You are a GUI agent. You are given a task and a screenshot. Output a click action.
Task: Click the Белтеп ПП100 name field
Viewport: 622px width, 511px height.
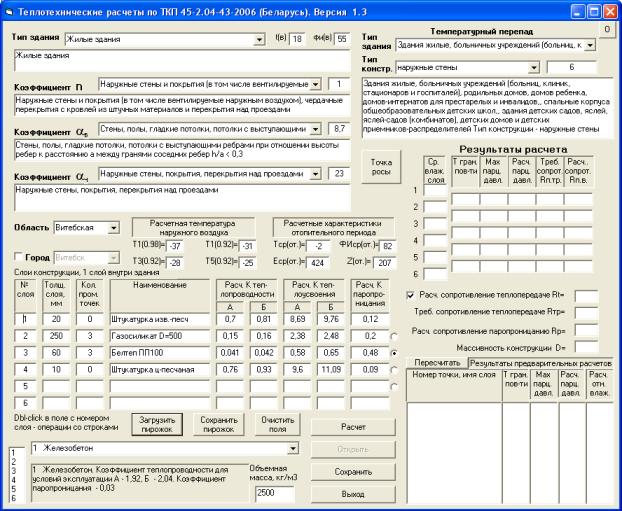160,353
